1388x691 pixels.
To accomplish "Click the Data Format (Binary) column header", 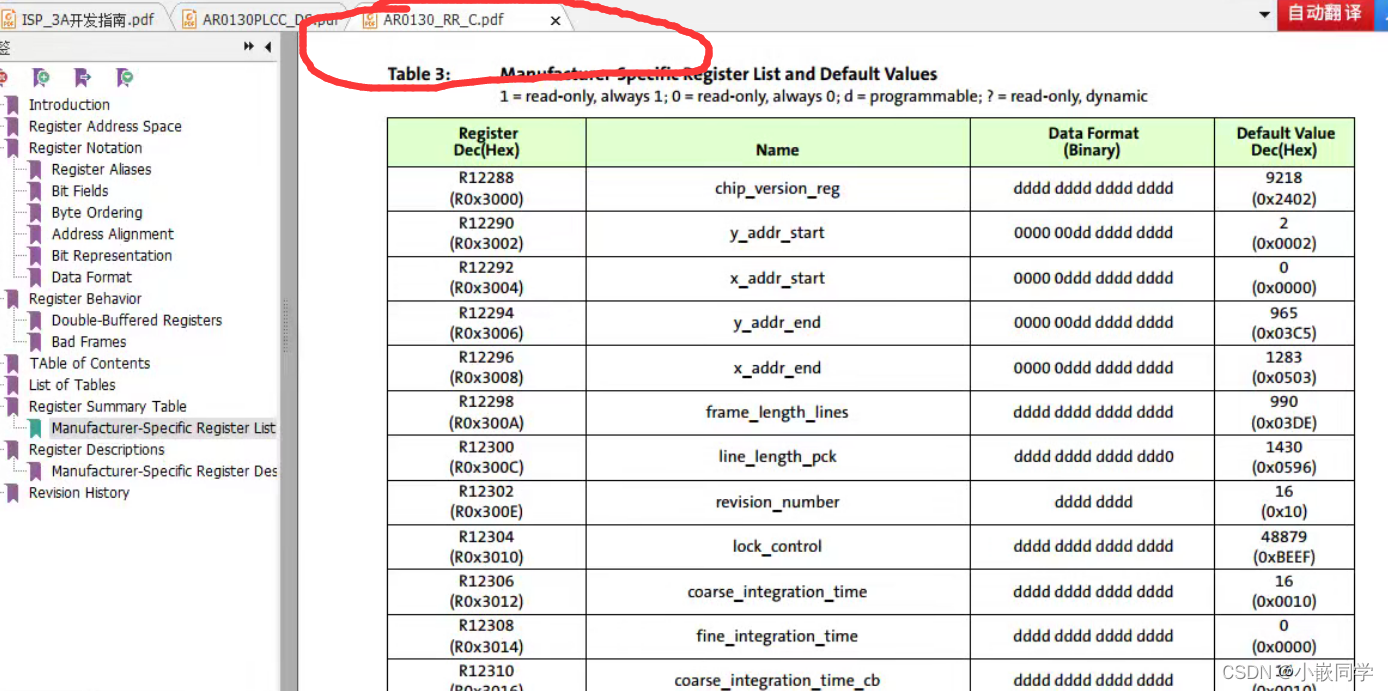I will click(x=1093, y=142).
